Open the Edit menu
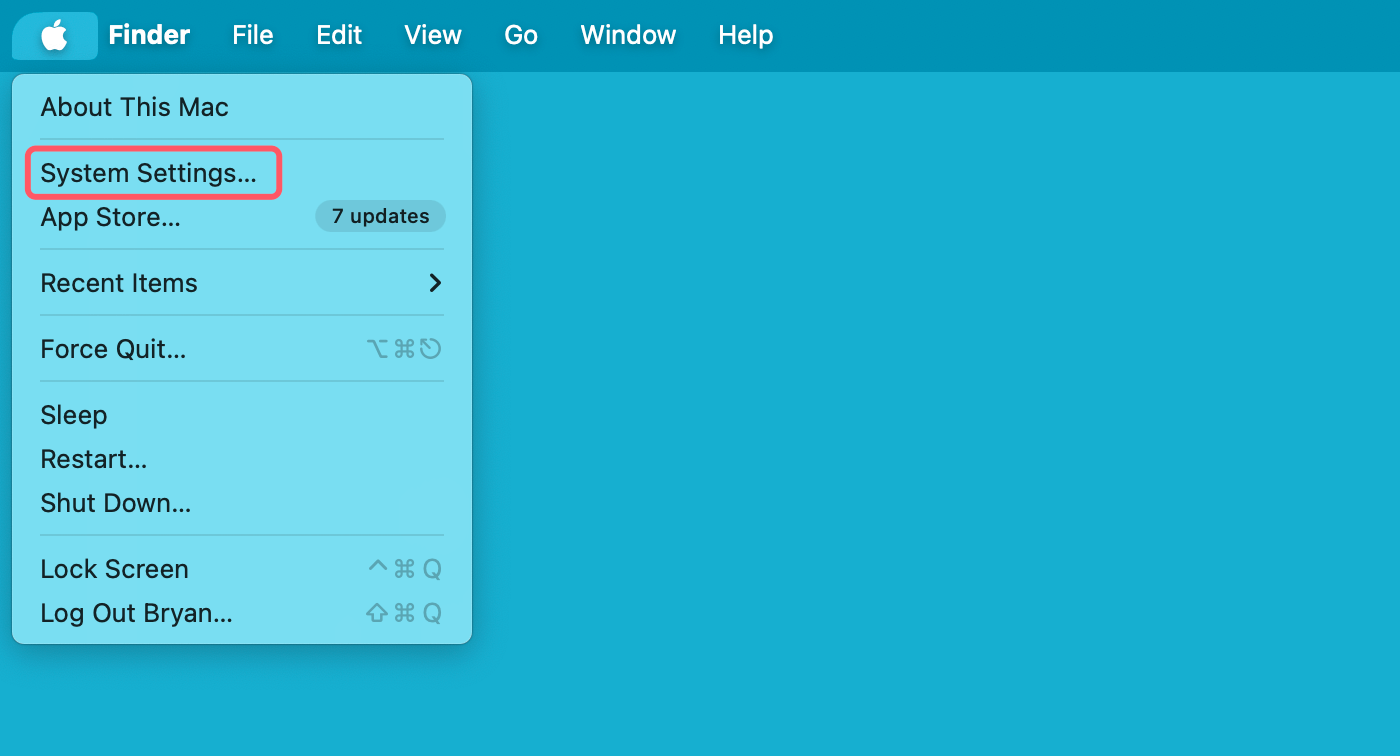The height and width of the screenshot is (756, 1400). point(339,36)
